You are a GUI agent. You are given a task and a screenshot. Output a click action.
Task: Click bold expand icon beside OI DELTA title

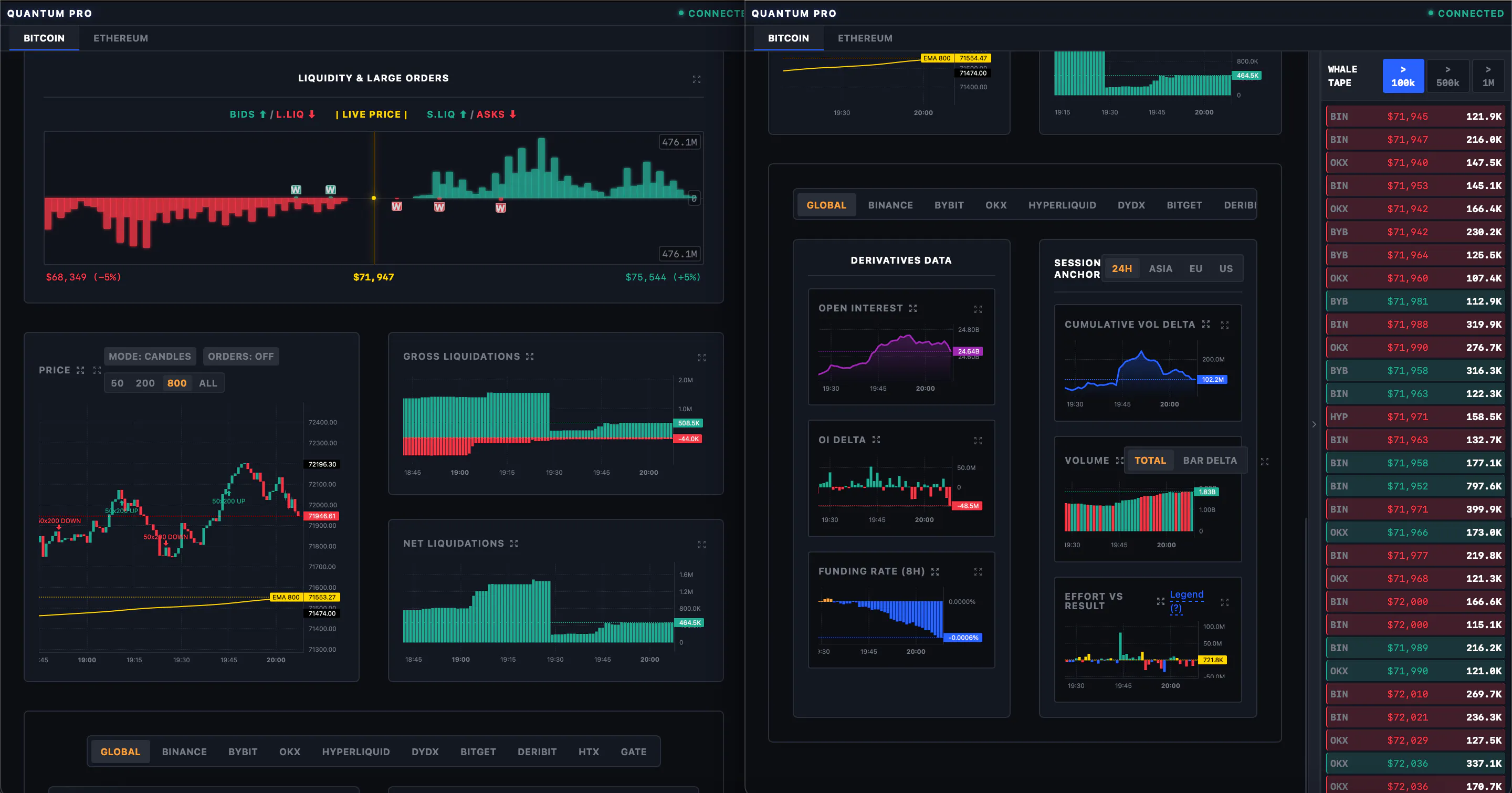(876, 440)
